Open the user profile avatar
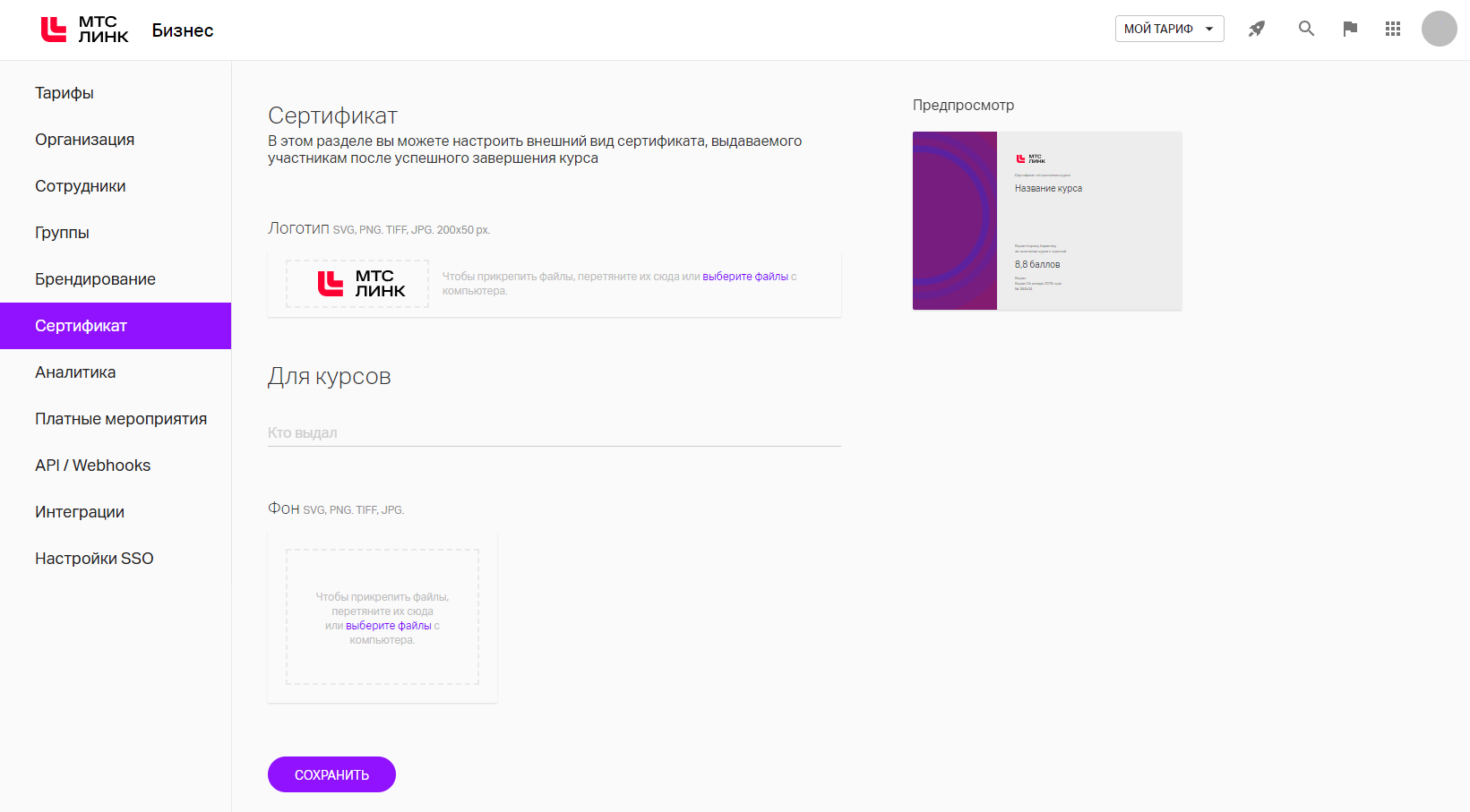This screenshot has width=1470, height=812. (x=1439, y=29)
